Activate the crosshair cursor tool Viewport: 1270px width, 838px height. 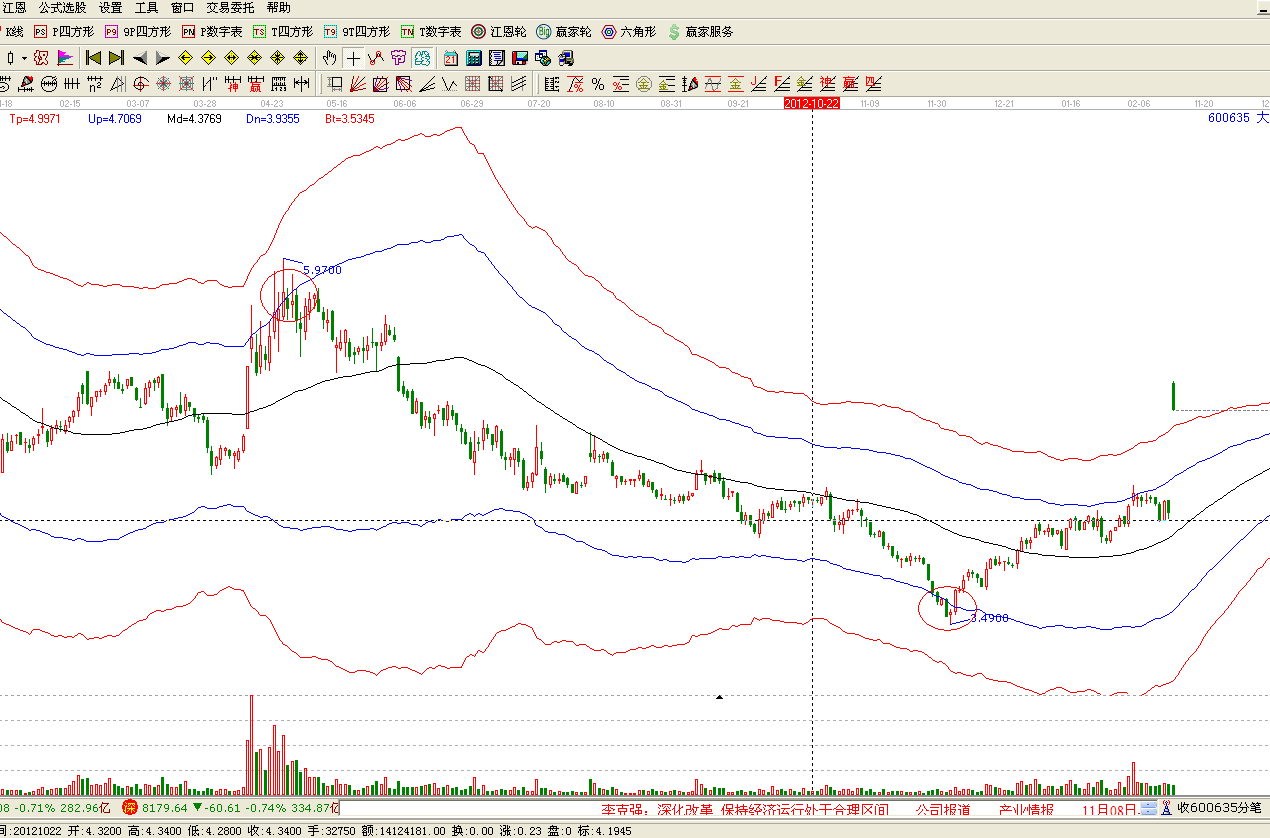pyautogui.click(x=353, y=58)
